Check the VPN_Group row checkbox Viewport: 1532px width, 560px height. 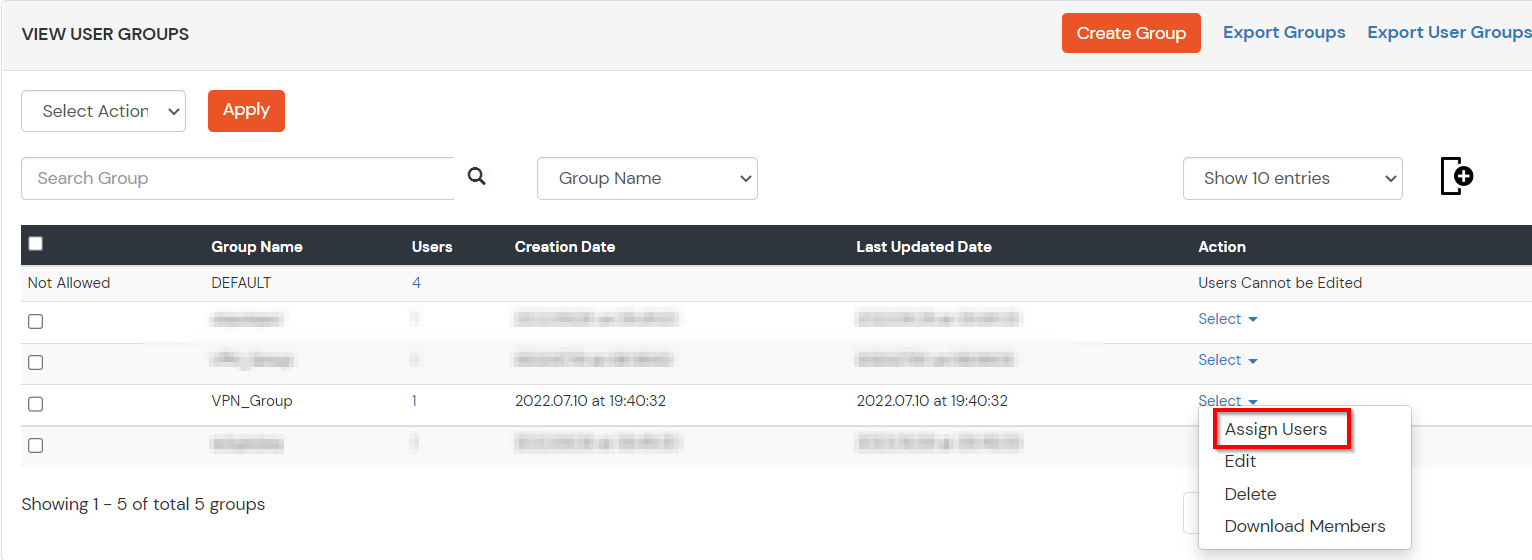click(x=36, y=404)
